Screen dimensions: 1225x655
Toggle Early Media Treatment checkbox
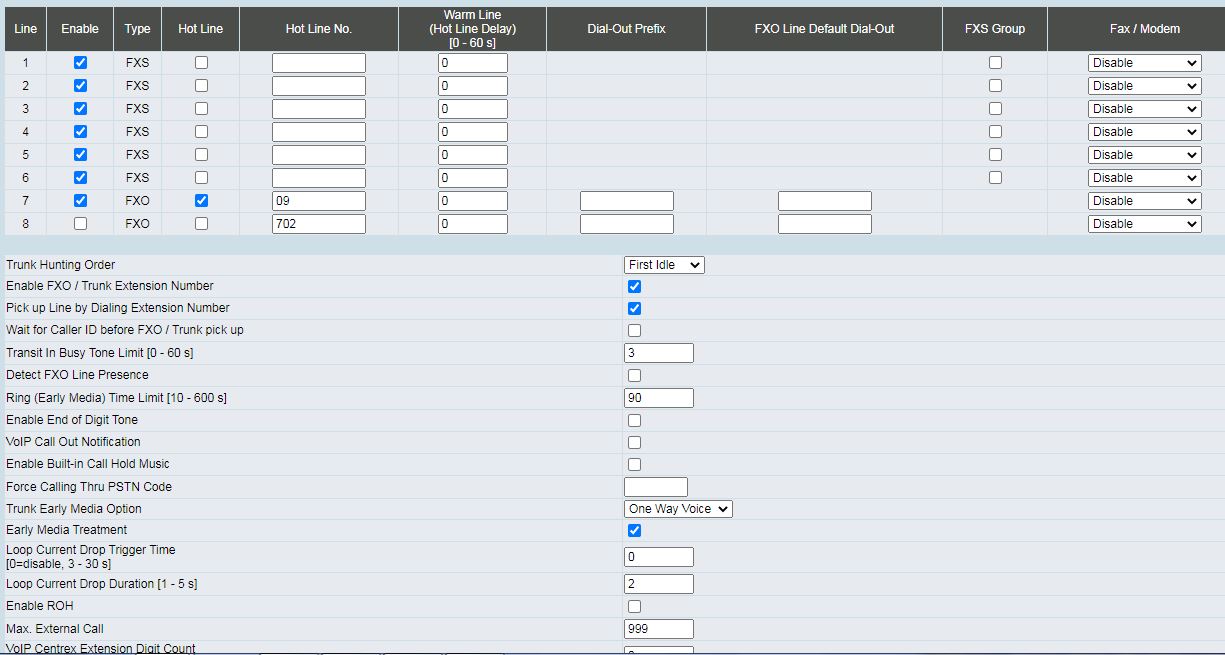(x=634, y=531)
